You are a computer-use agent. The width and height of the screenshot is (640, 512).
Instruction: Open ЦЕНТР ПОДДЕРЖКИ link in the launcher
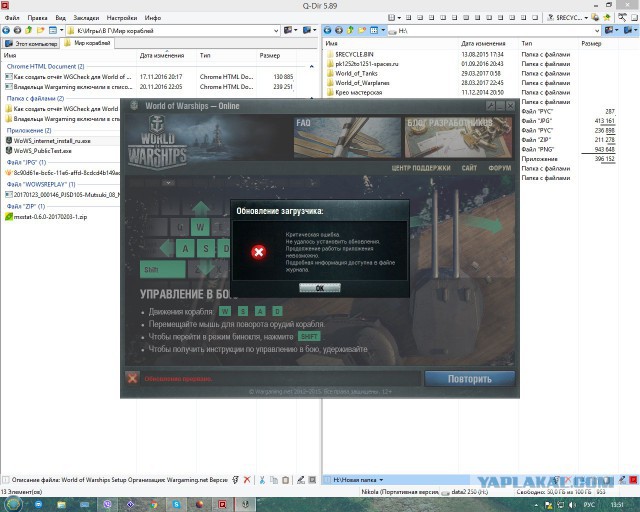point(421,168)
